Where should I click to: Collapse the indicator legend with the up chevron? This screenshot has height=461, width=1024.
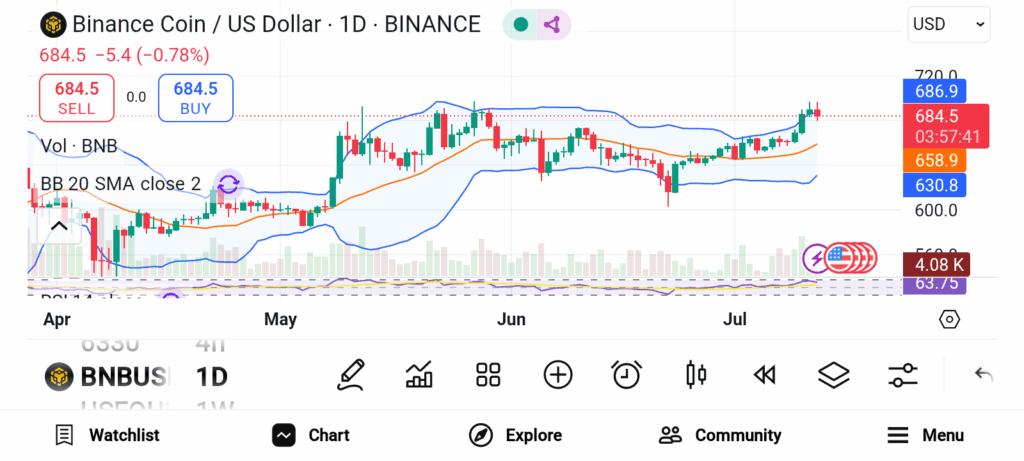[x=59, y=227]
